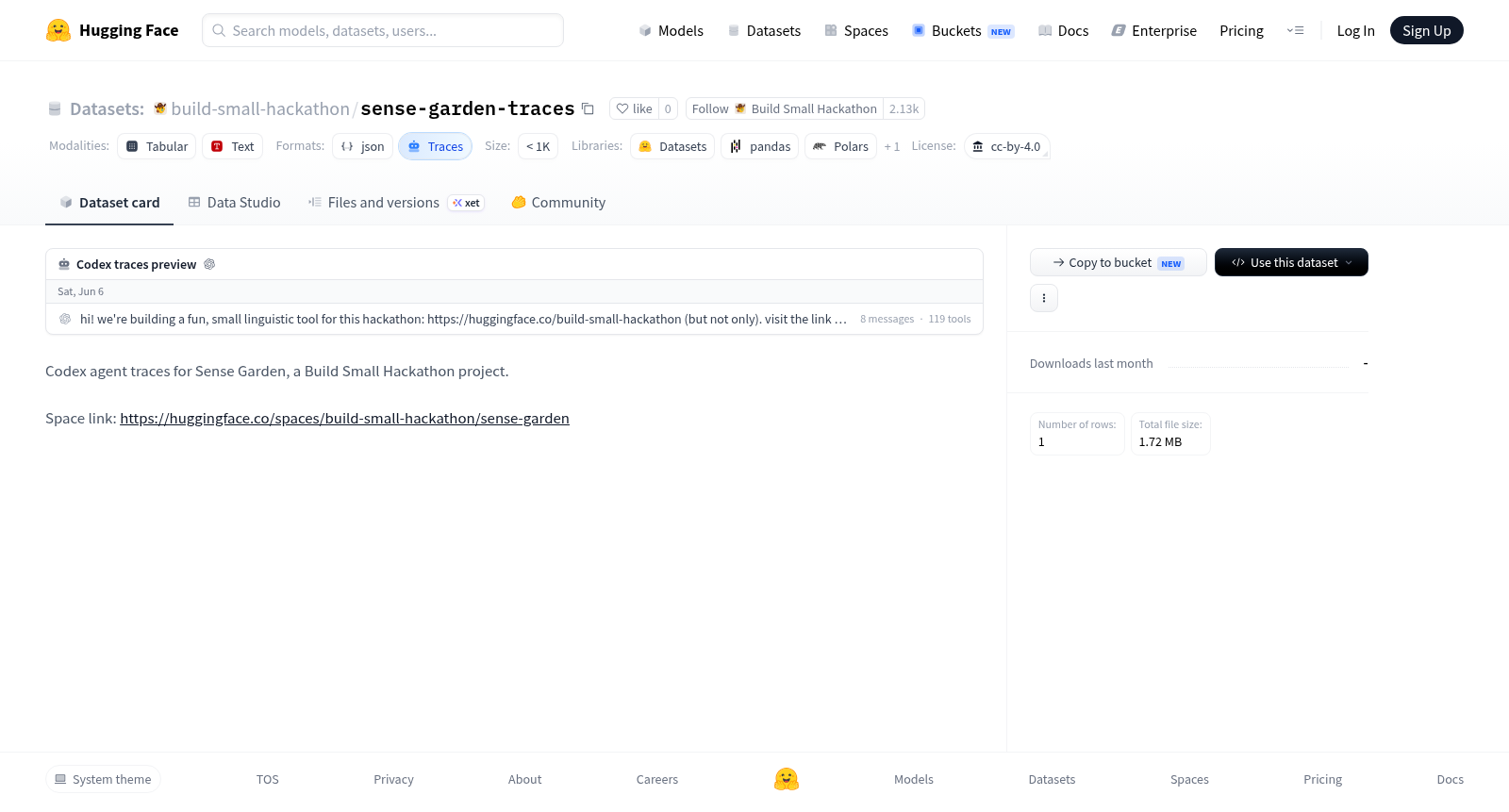
Task: Select the Text modality tag
Action: [x=232, y=146]
